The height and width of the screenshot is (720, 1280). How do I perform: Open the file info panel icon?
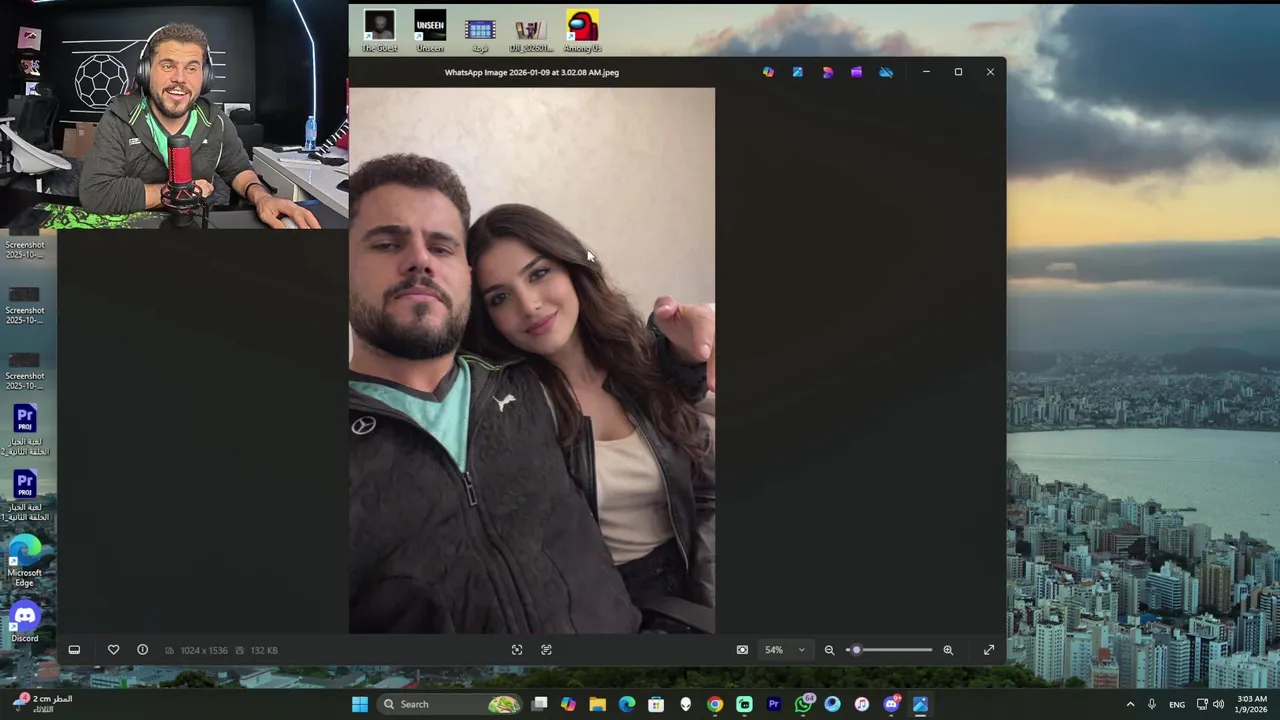[142, 650]
